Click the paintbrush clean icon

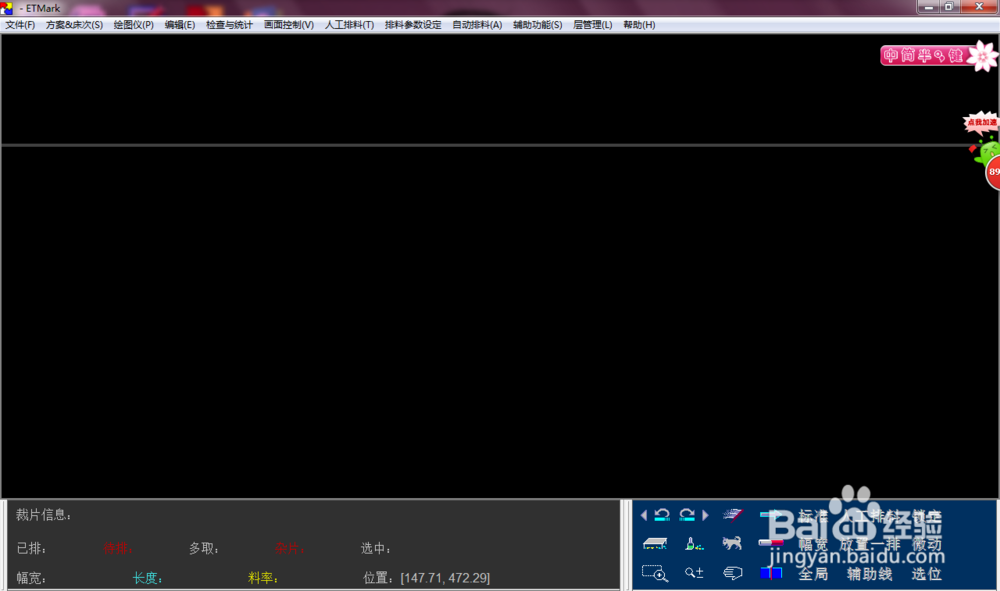tap(694, 544)
